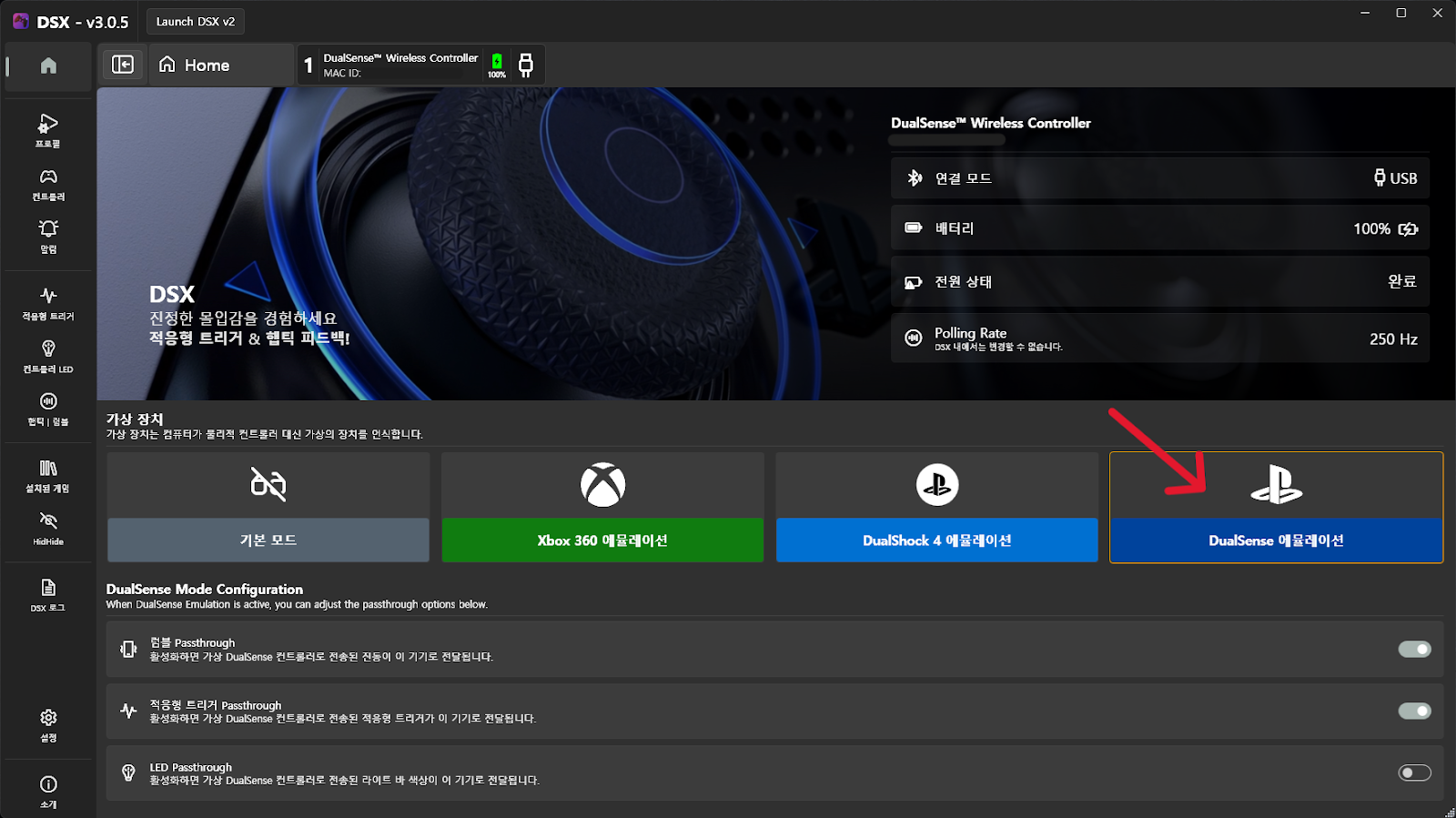Click the charging icon next to 100%
This screenshot has width=1456, height=818.
click(1409, 228)
